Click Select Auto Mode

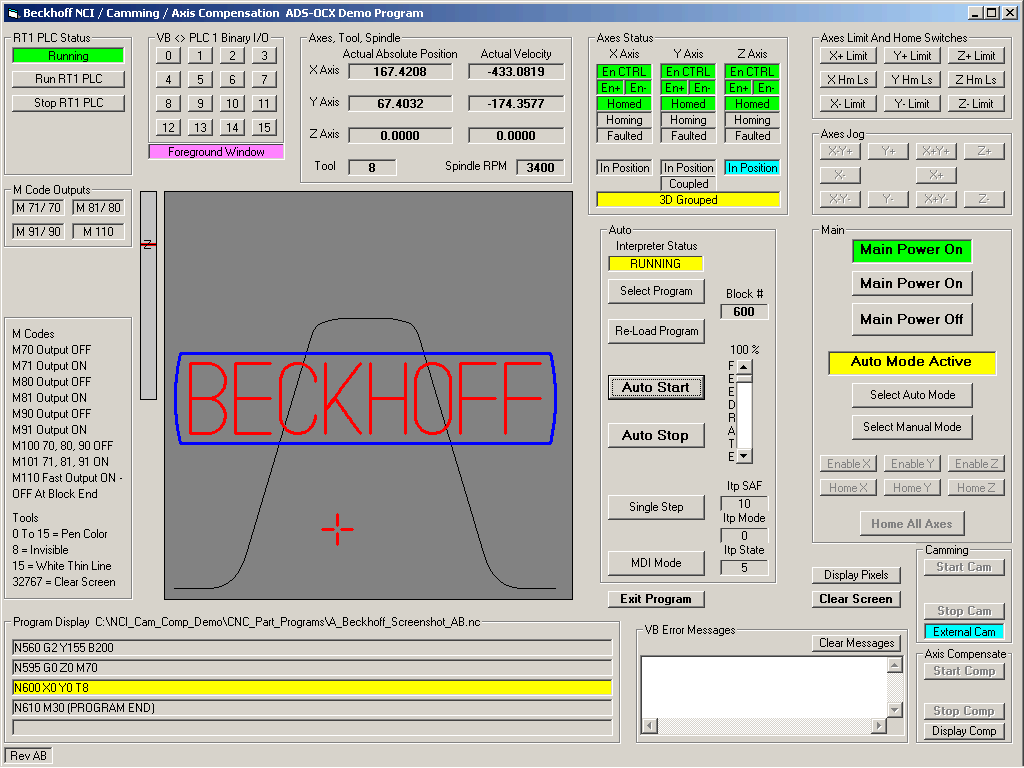pyautogui.click(x=912, y=395)
